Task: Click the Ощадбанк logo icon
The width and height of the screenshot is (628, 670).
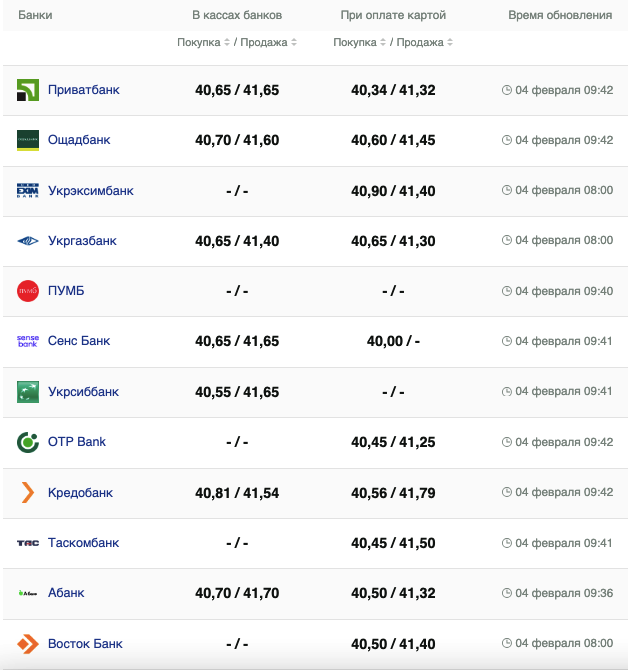Action: (28, 140)
